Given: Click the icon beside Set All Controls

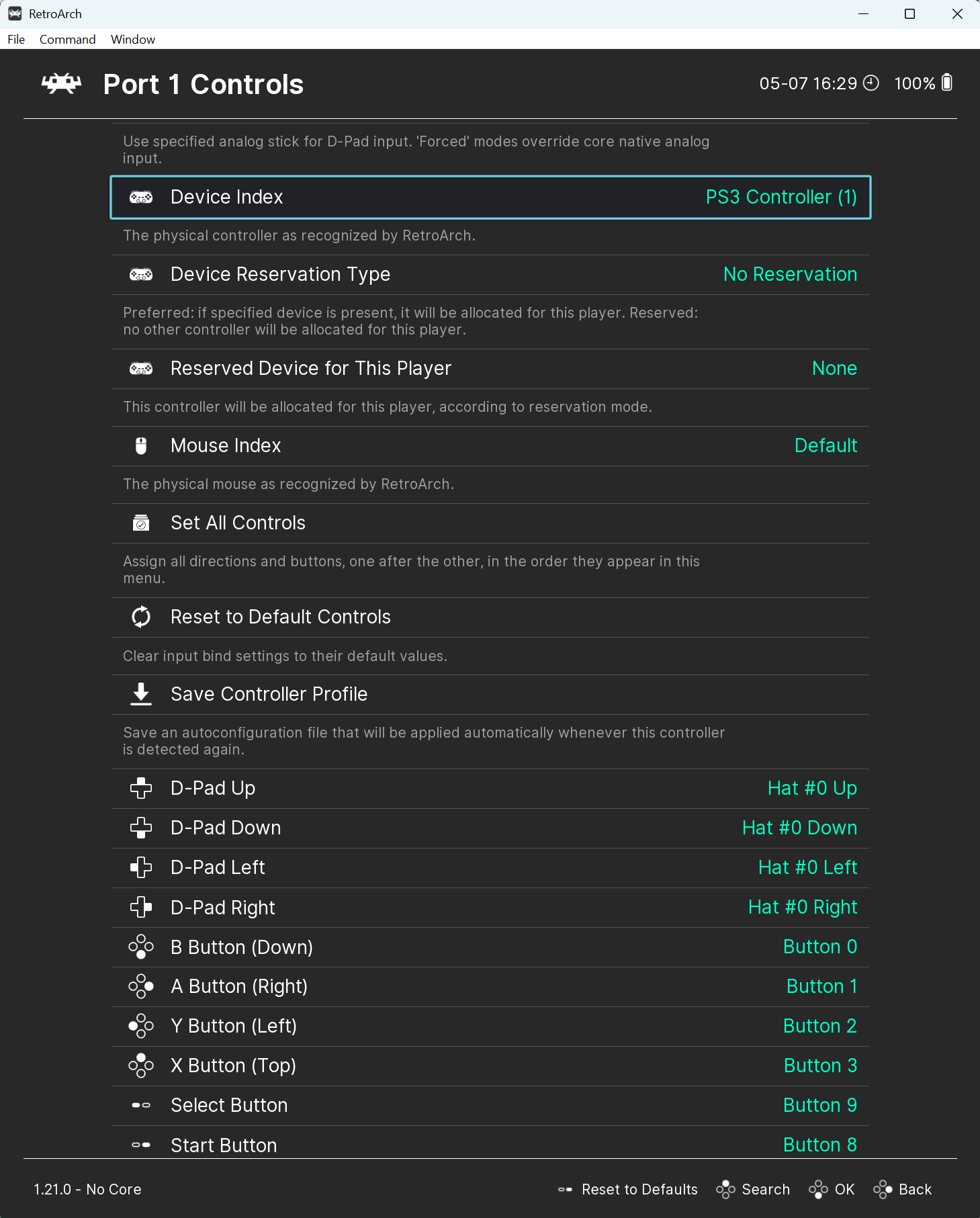Looking at the screenshot, I should (141, 523).
